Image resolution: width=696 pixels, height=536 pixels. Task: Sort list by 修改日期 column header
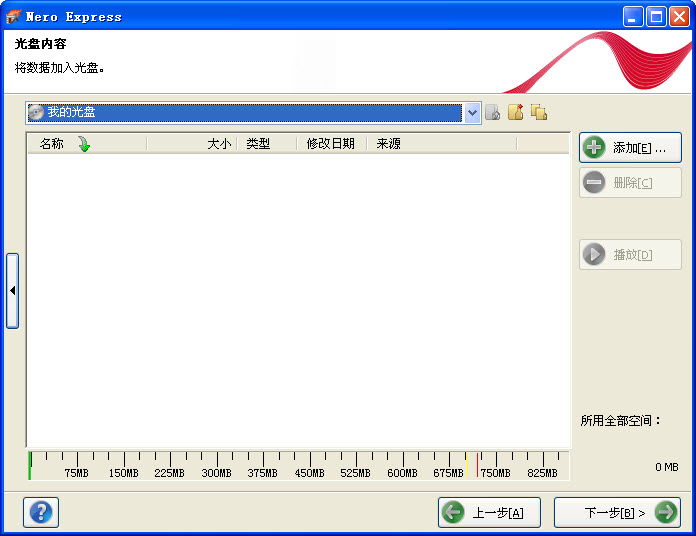point(332,144)
